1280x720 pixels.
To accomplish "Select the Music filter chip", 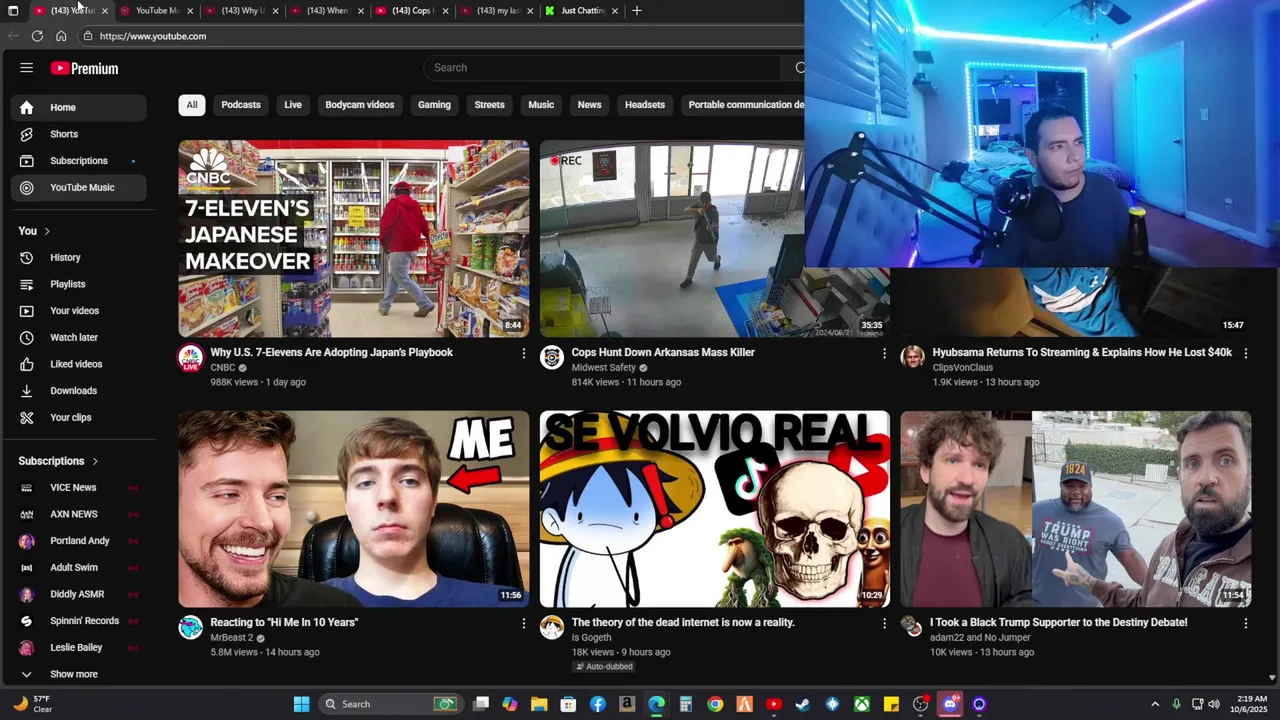I will pyautogui.click(x=541, y=105).
